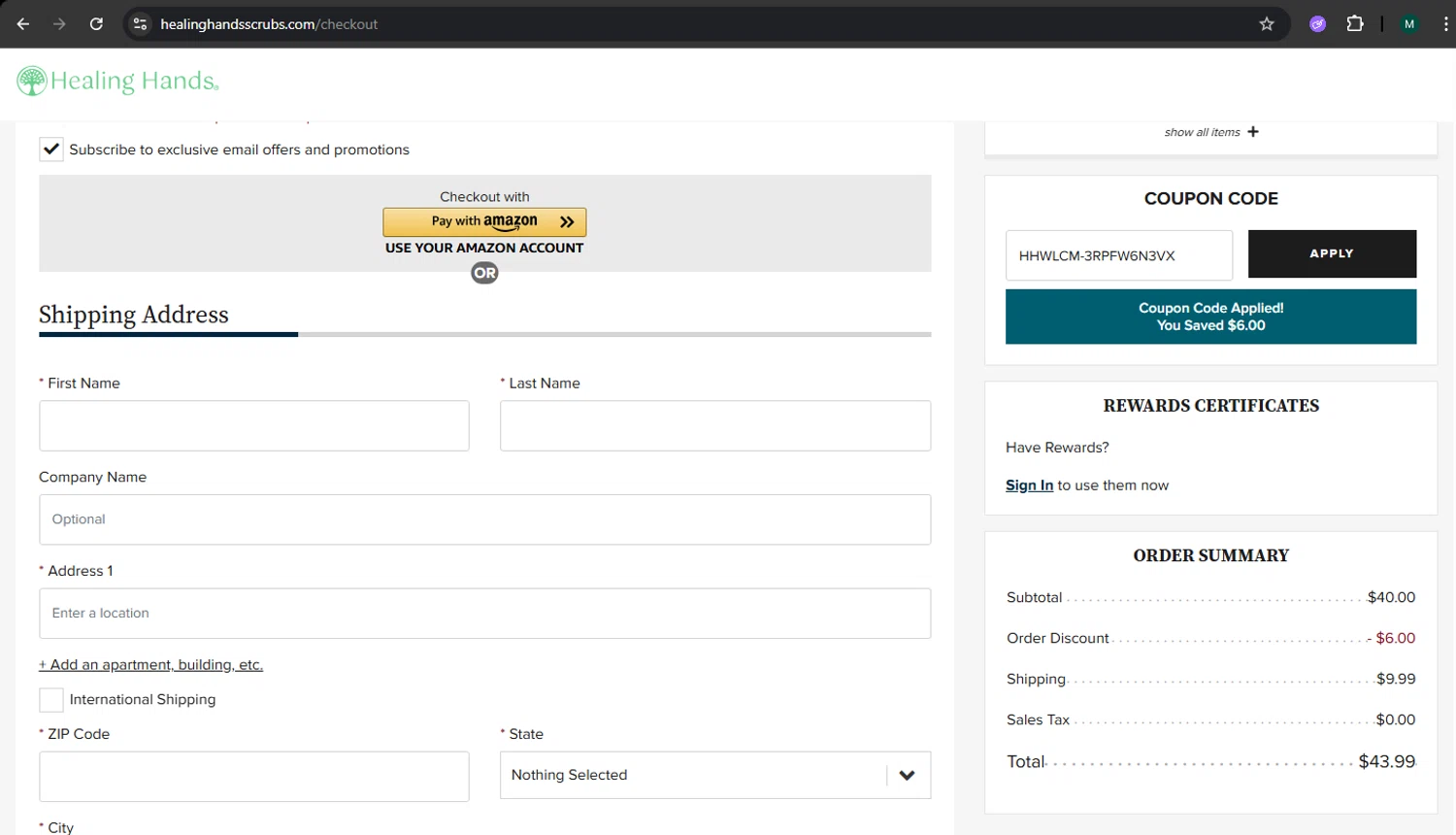The height and width of the screenshot is (835, 1456).
Task: Click the Shipping Address heading
Action: pyautogui.click(x=134, y=315)
